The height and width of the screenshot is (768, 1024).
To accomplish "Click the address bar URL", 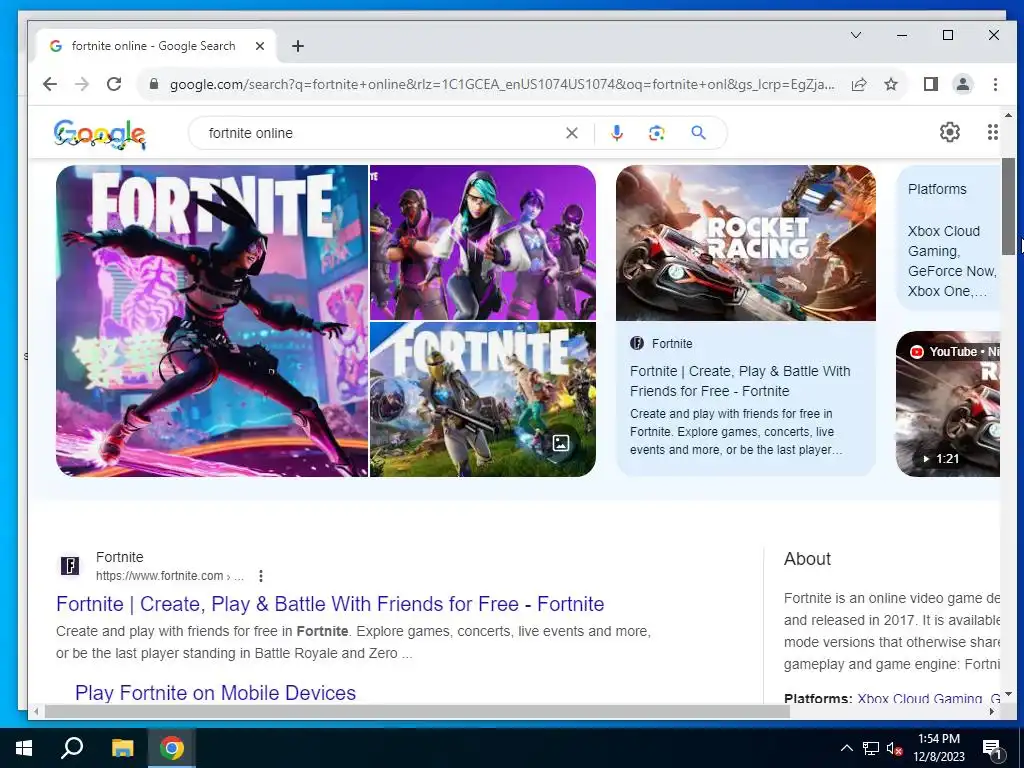I will point(502,84).
